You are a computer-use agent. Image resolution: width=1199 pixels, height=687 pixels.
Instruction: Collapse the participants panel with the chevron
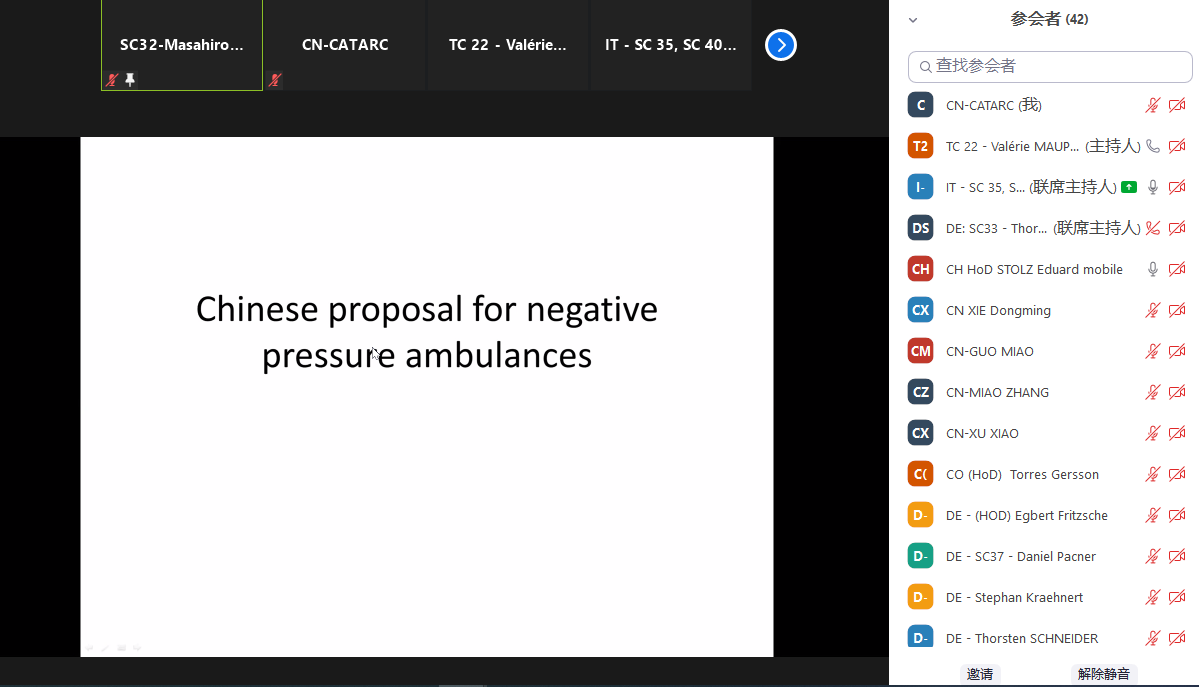(x=912, y=20)
